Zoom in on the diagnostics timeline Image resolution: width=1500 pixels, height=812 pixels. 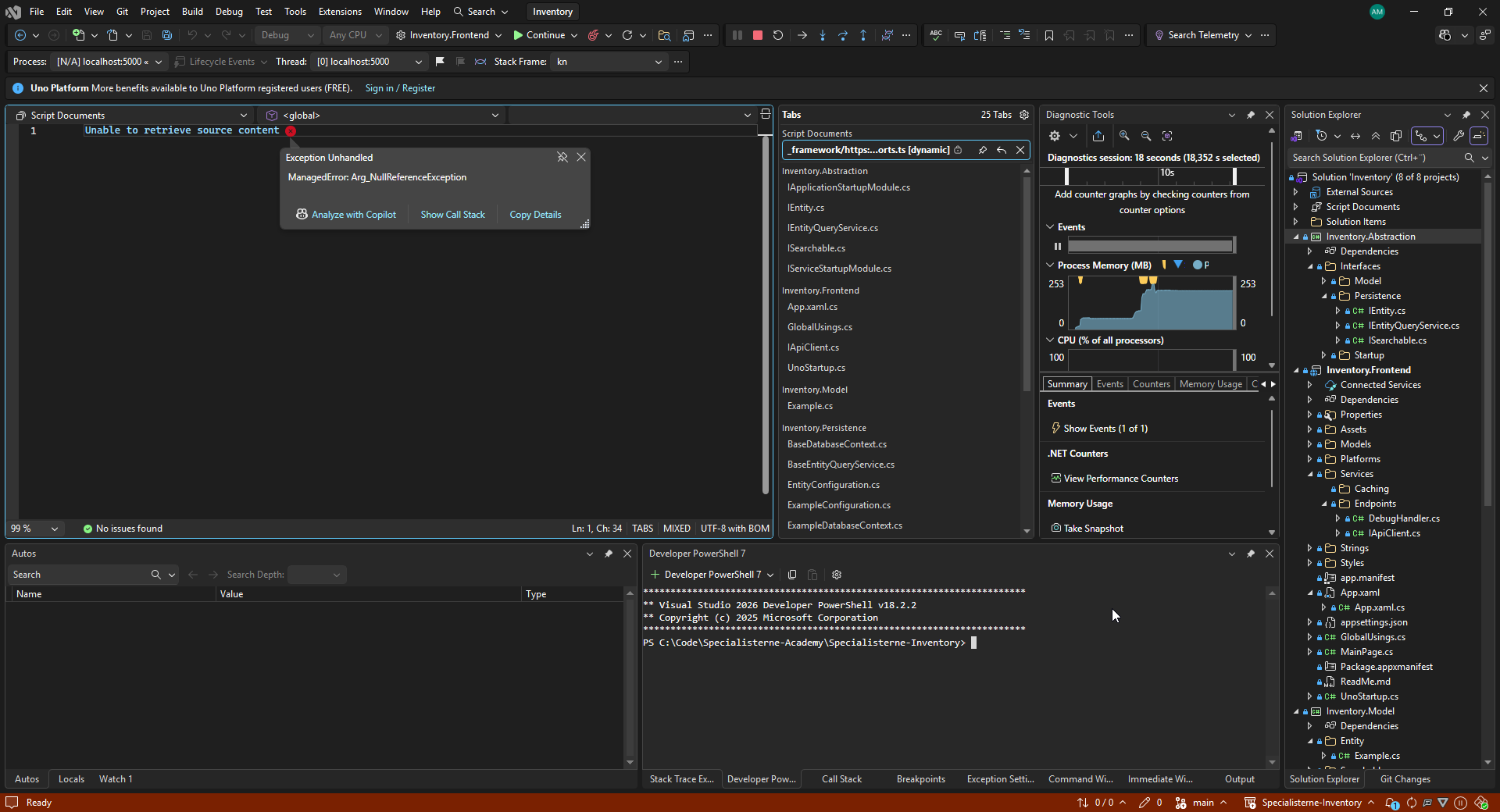1124,136
